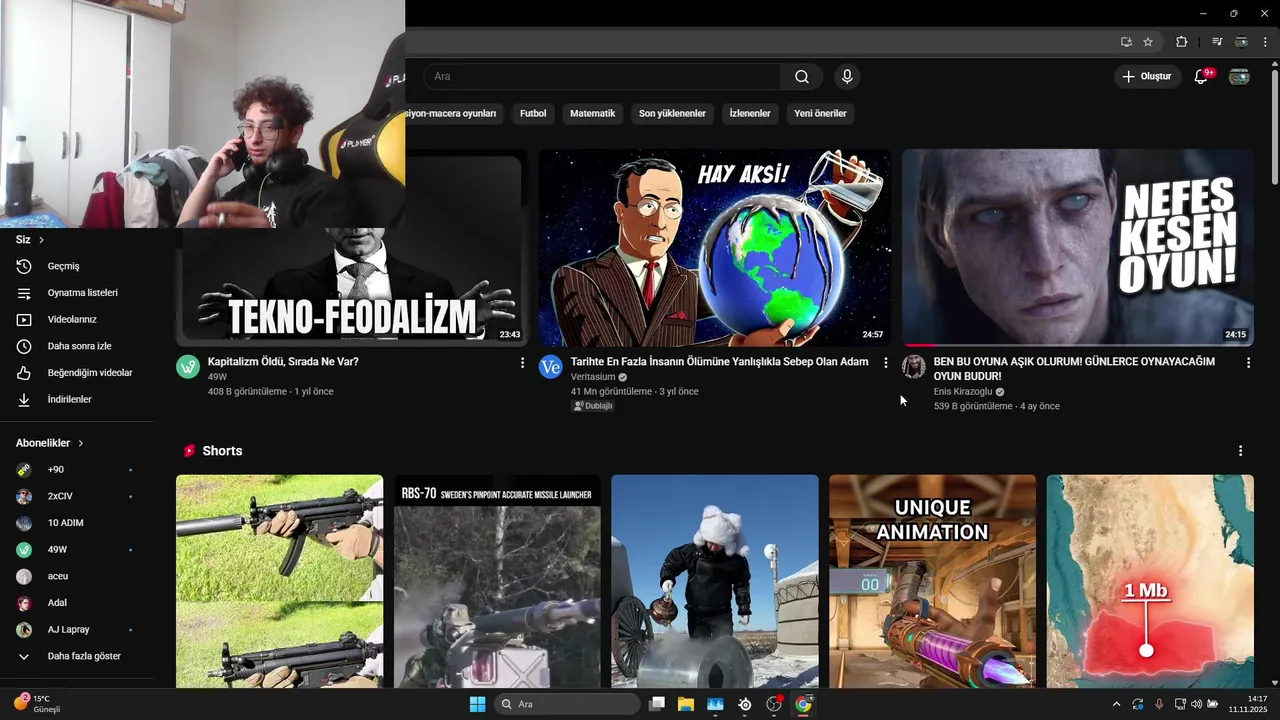This screenshot has height=720, width=1280.
Task: Open SteelSeries app on the taskbar
Action: click(x=745, y=704)
